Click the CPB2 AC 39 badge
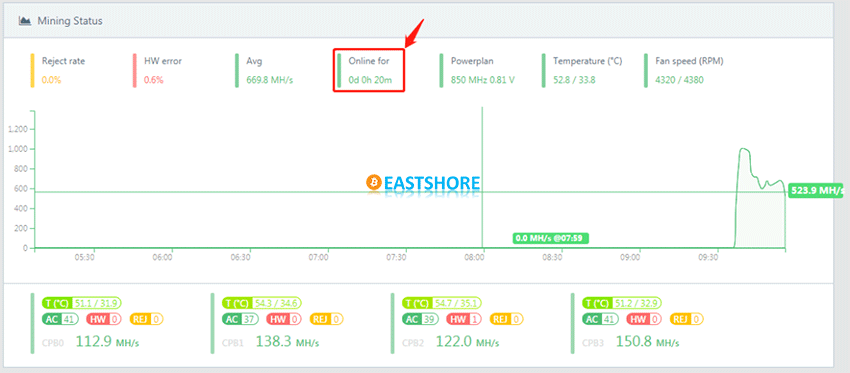This screenshot has height=373, width=850. click(x=421, y=319)
